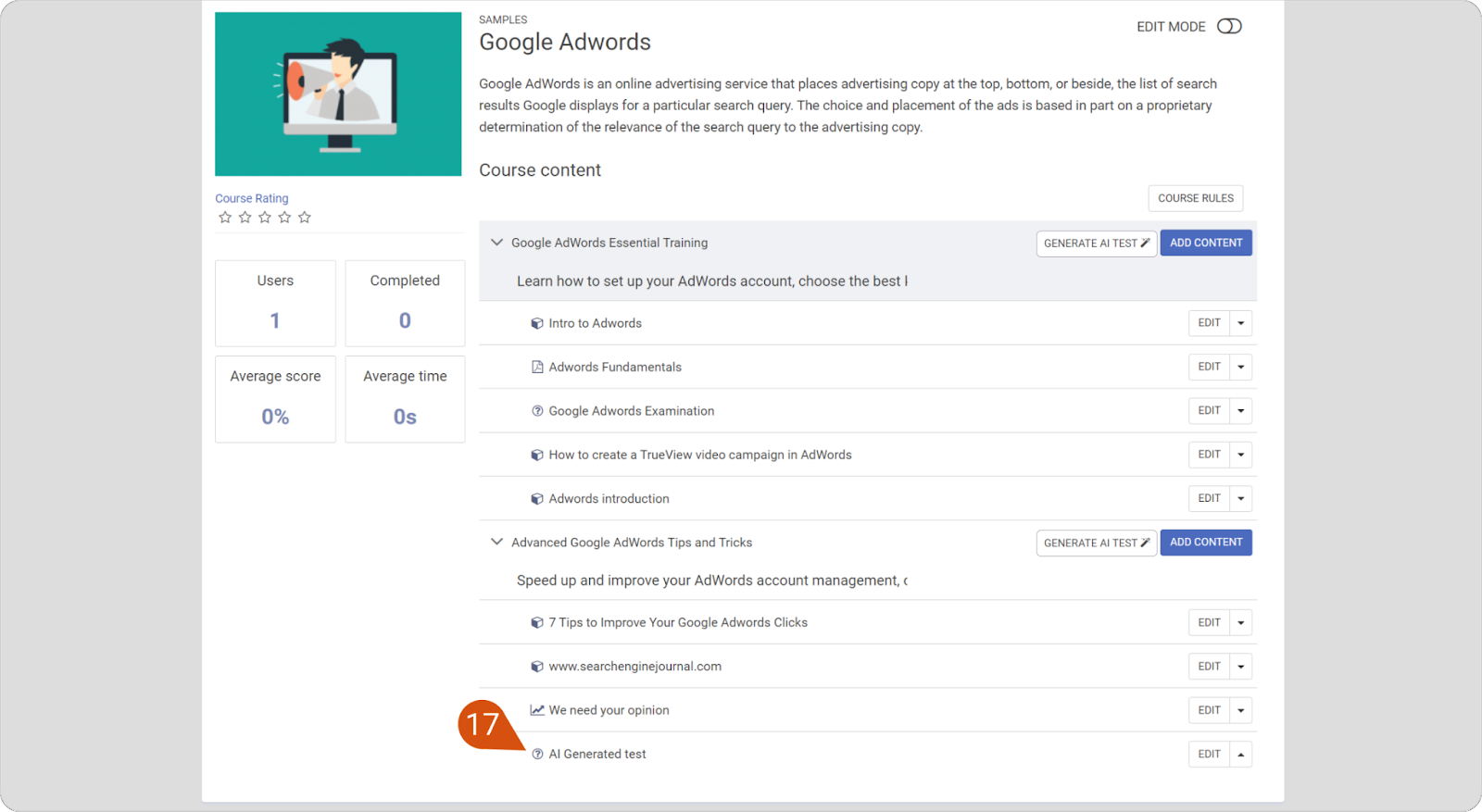Screen dimensions: 1482x812
Task: Click the question icon beside AI Generated test
Action: click(537, 755)
